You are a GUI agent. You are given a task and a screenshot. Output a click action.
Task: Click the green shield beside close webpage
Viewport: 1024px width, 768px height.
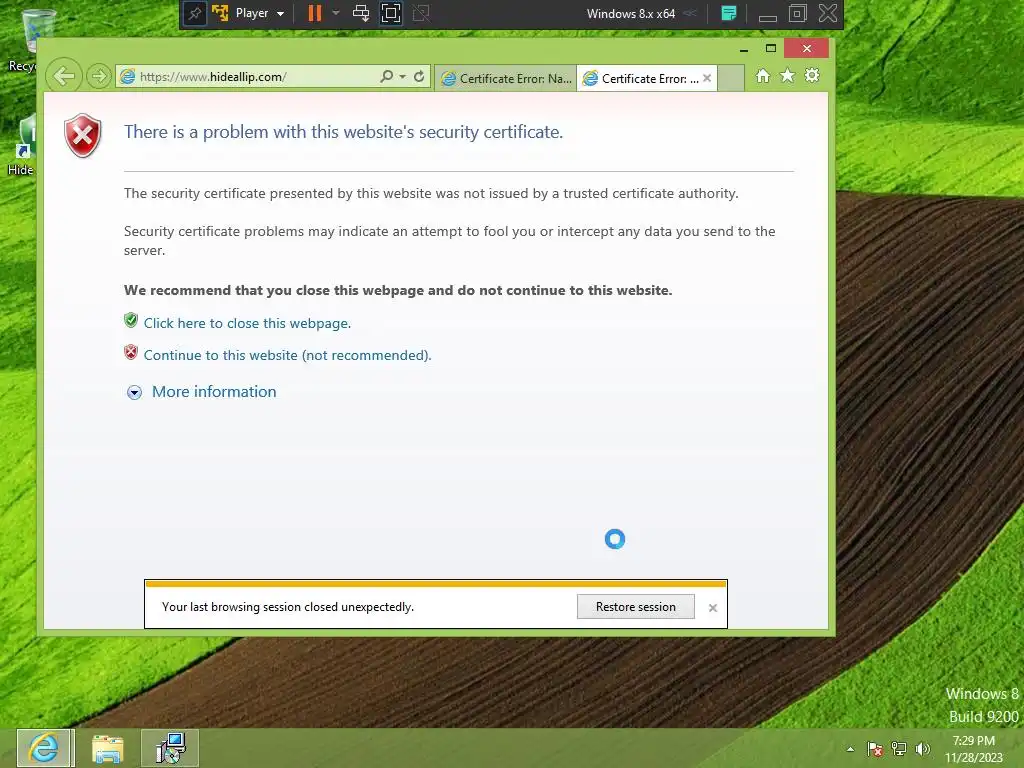(x=131, y=320)
